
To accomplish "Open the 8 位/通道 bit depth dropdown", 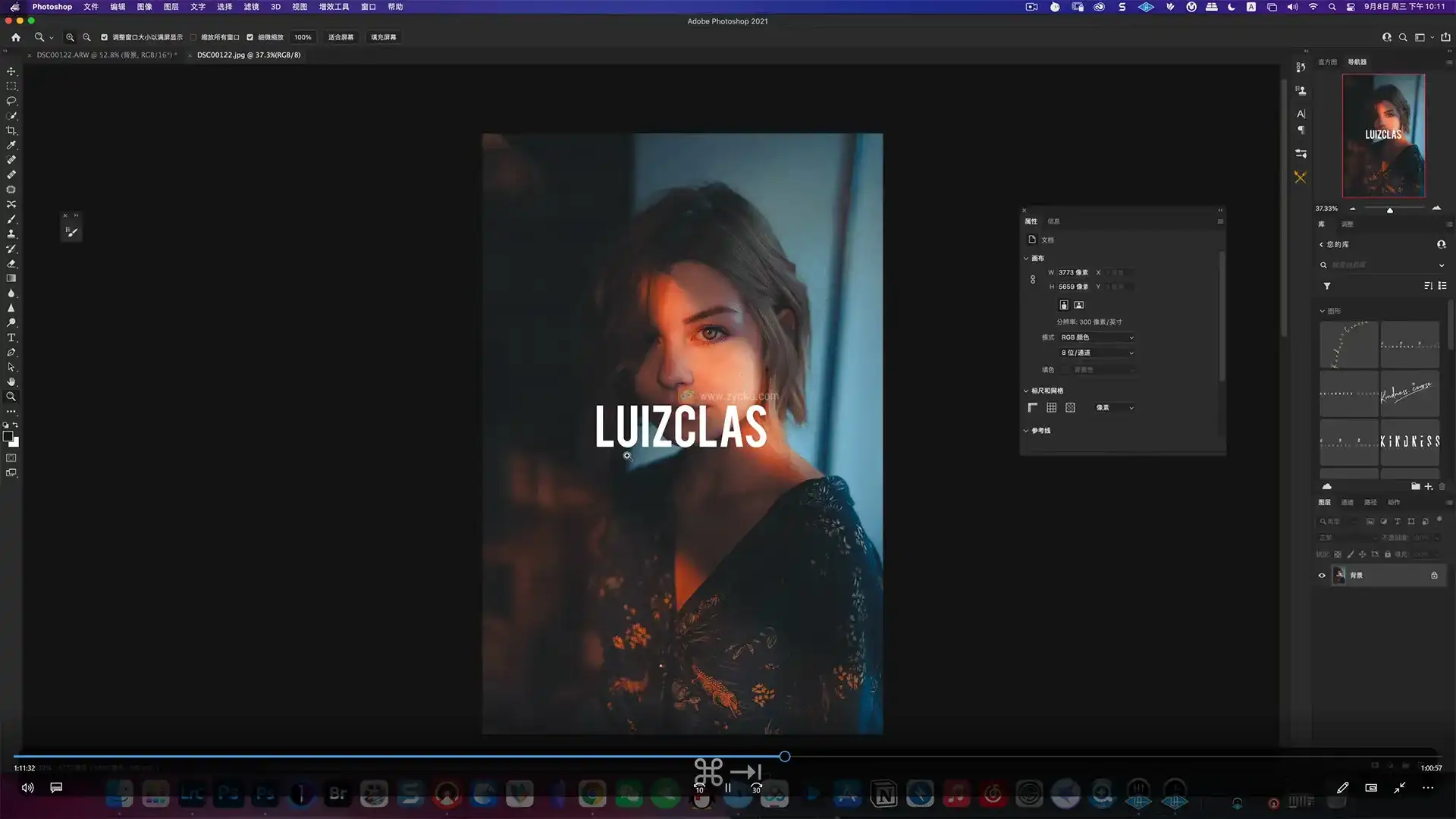I will 1097,353.
